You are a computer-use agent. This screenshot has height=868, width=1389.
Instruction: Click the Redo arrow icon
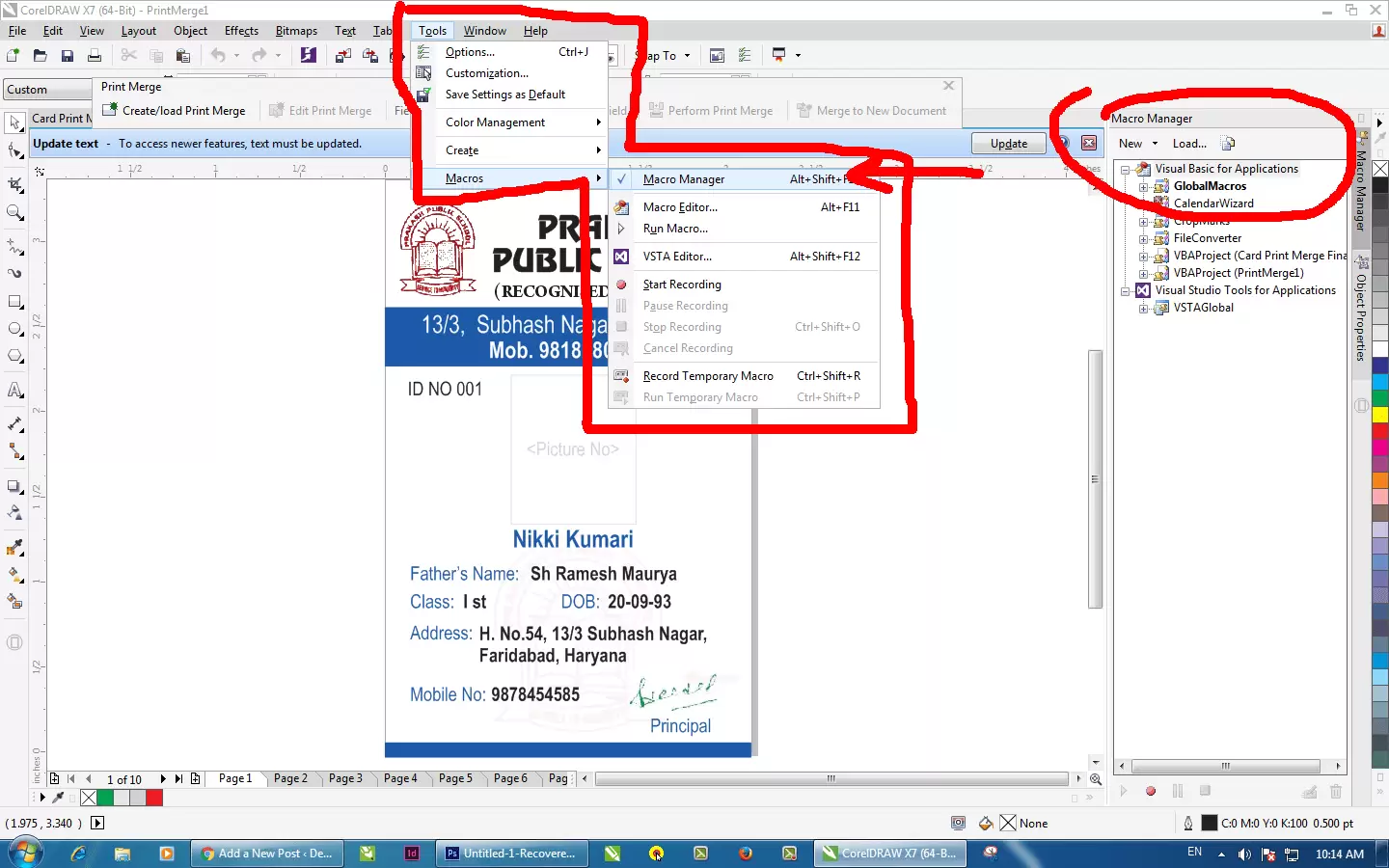259,56
